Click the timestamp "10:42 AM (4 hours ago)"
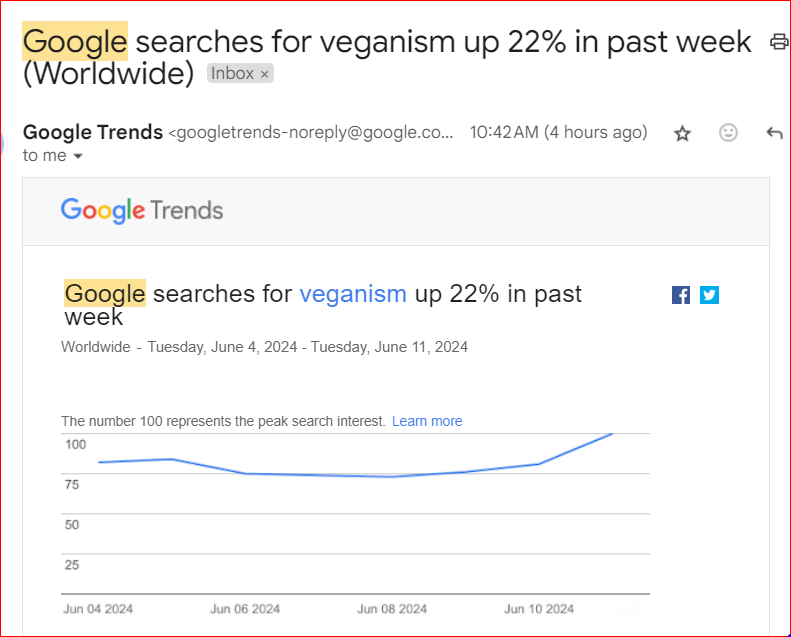This screenshot has height=637, width=791. 558,133
